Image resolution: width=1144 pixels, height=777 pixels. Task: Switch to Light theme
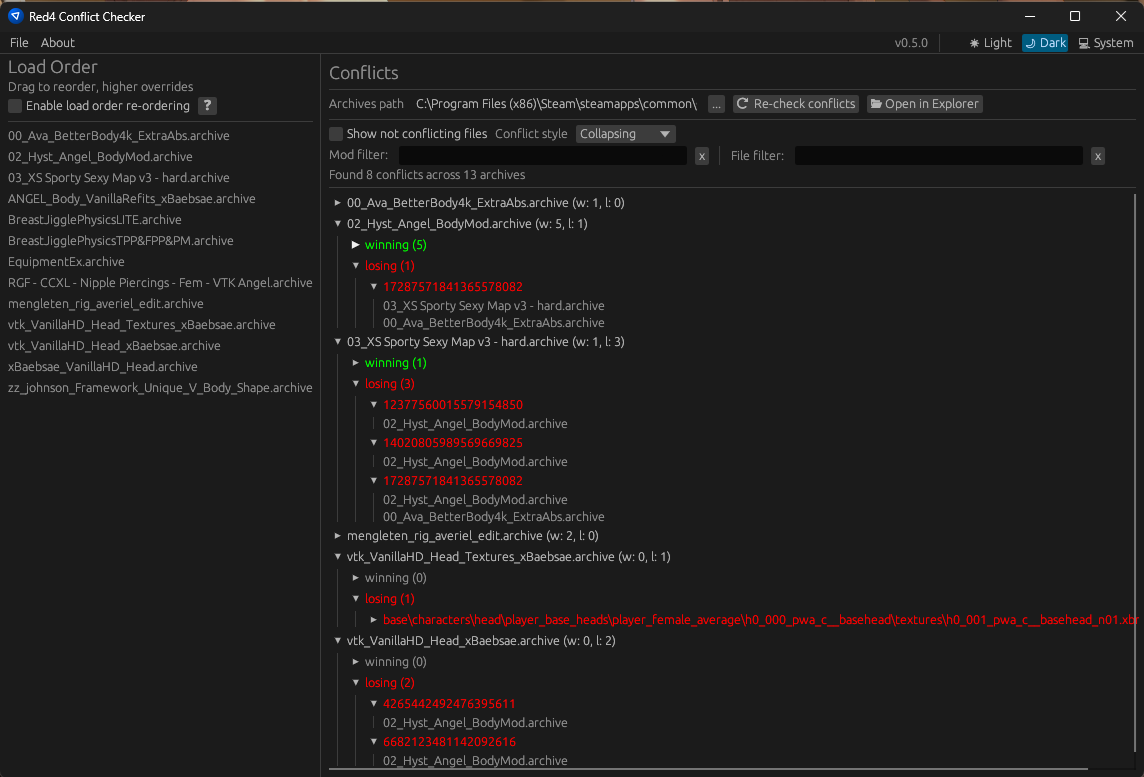(990, 43)
